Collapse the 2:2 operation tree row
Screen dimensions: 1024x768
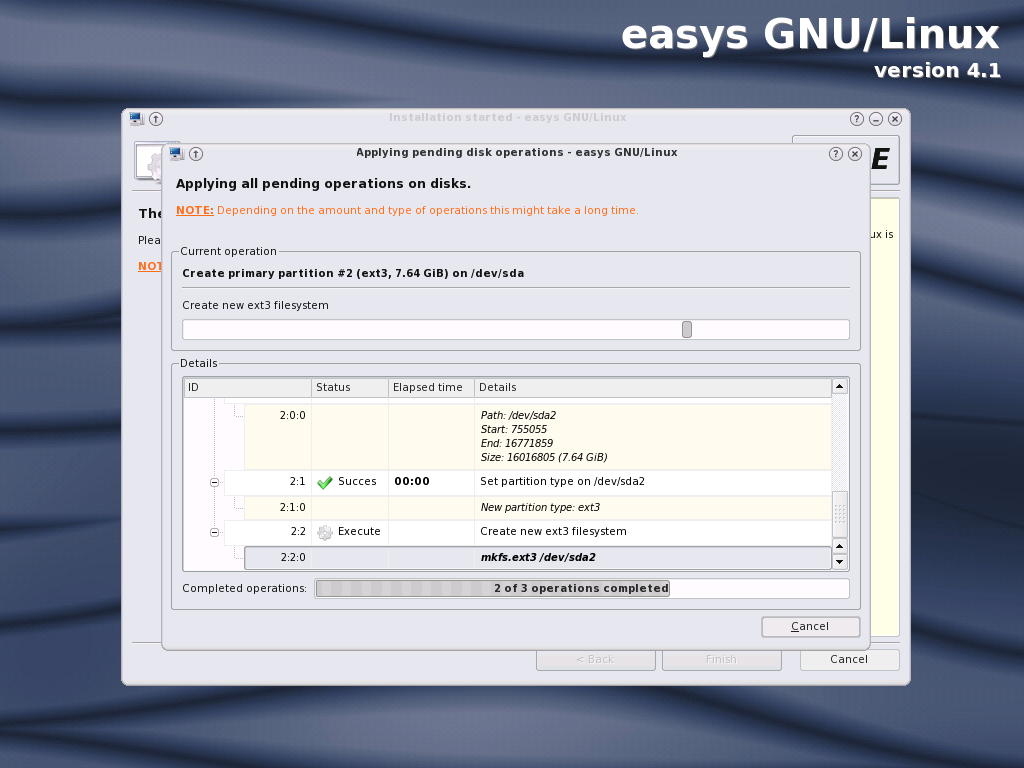tap(214, 532)
